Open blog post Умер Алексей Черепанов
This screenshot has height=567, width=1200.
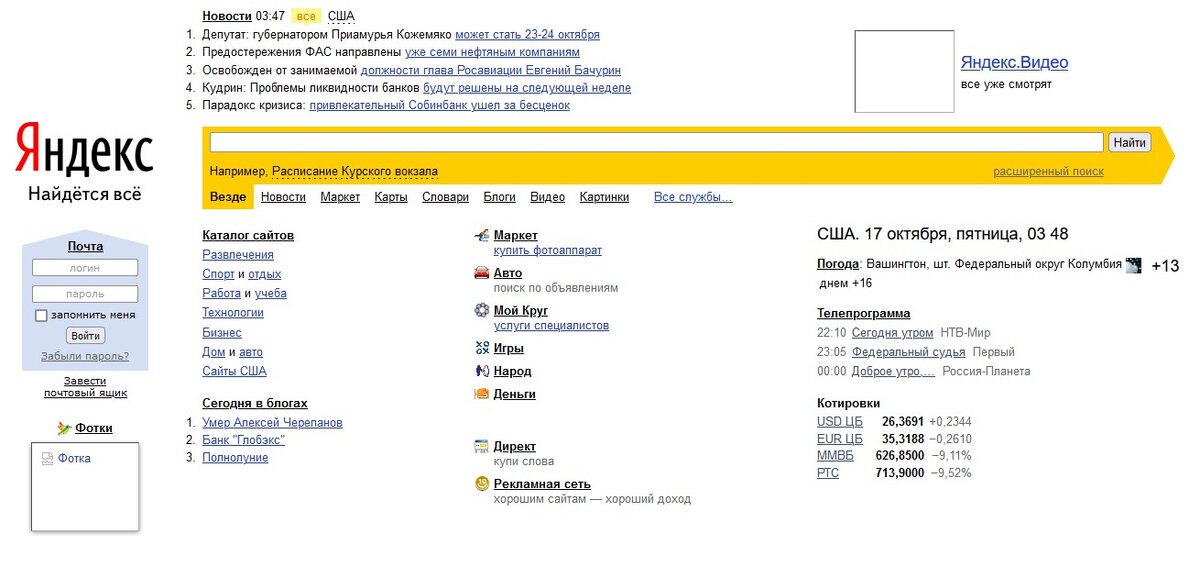272,423
